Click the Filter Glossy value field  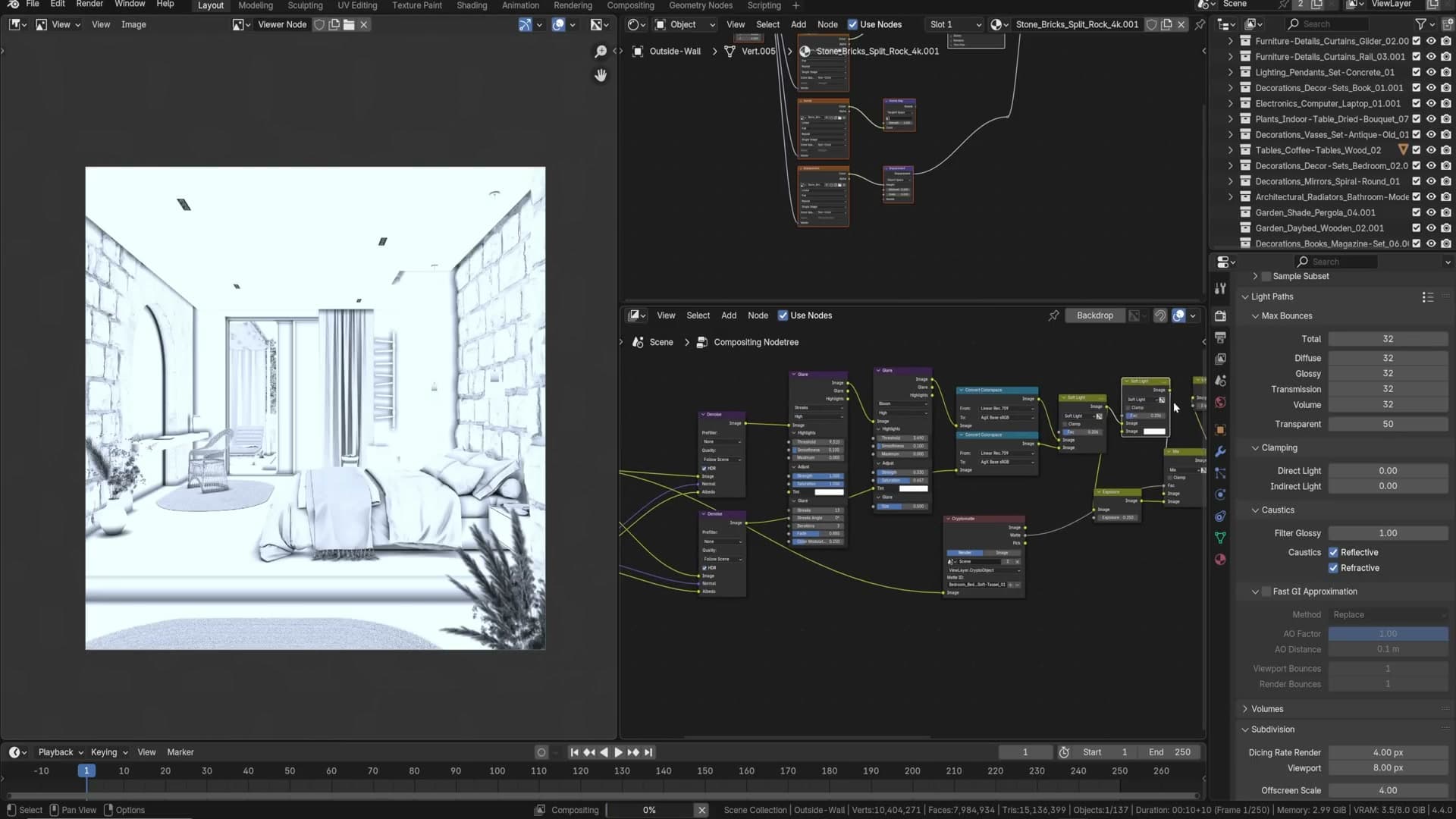1388,533
